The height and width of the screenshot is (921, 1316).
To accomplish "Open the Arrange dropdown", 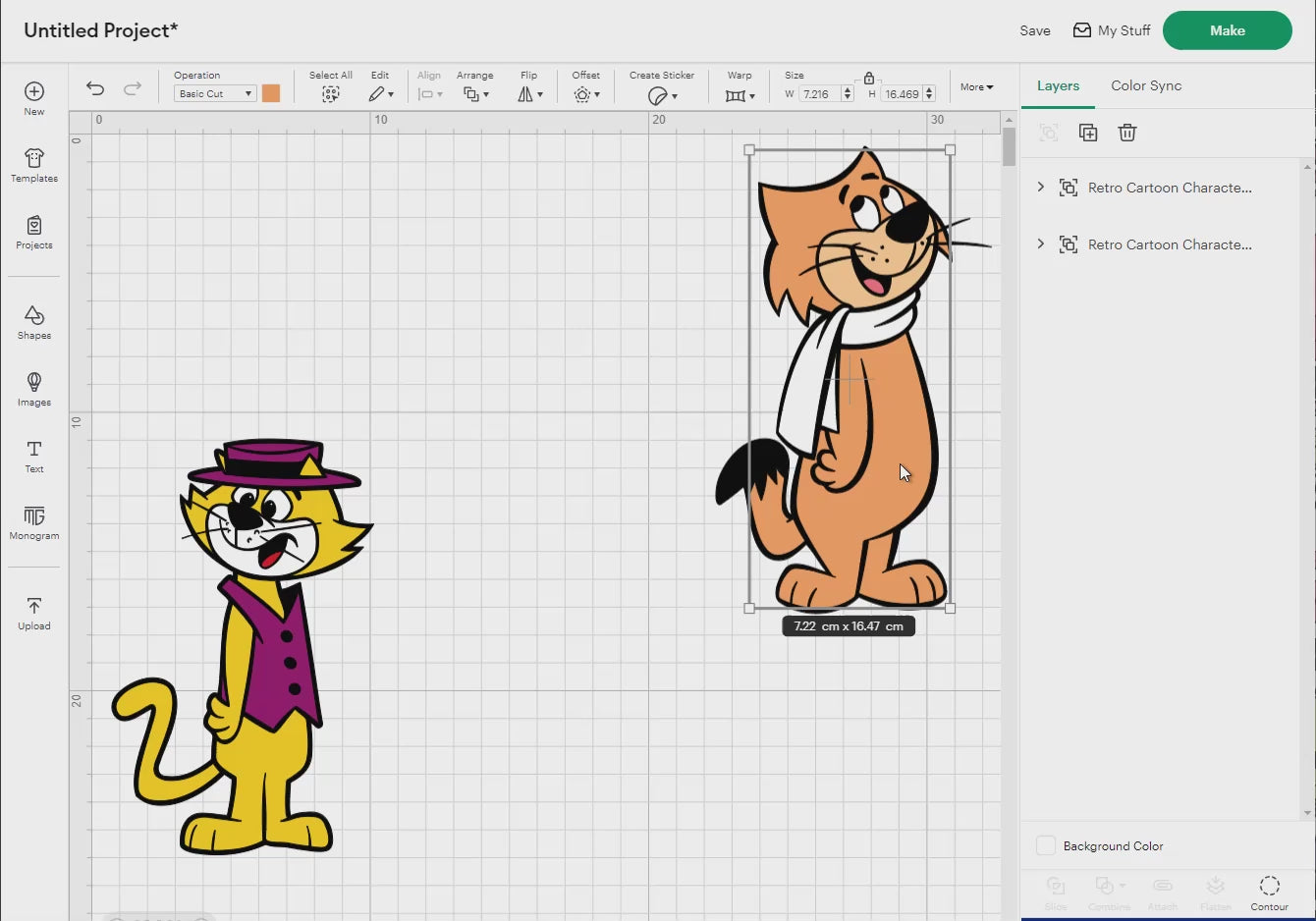I will [x=476, y=94].
